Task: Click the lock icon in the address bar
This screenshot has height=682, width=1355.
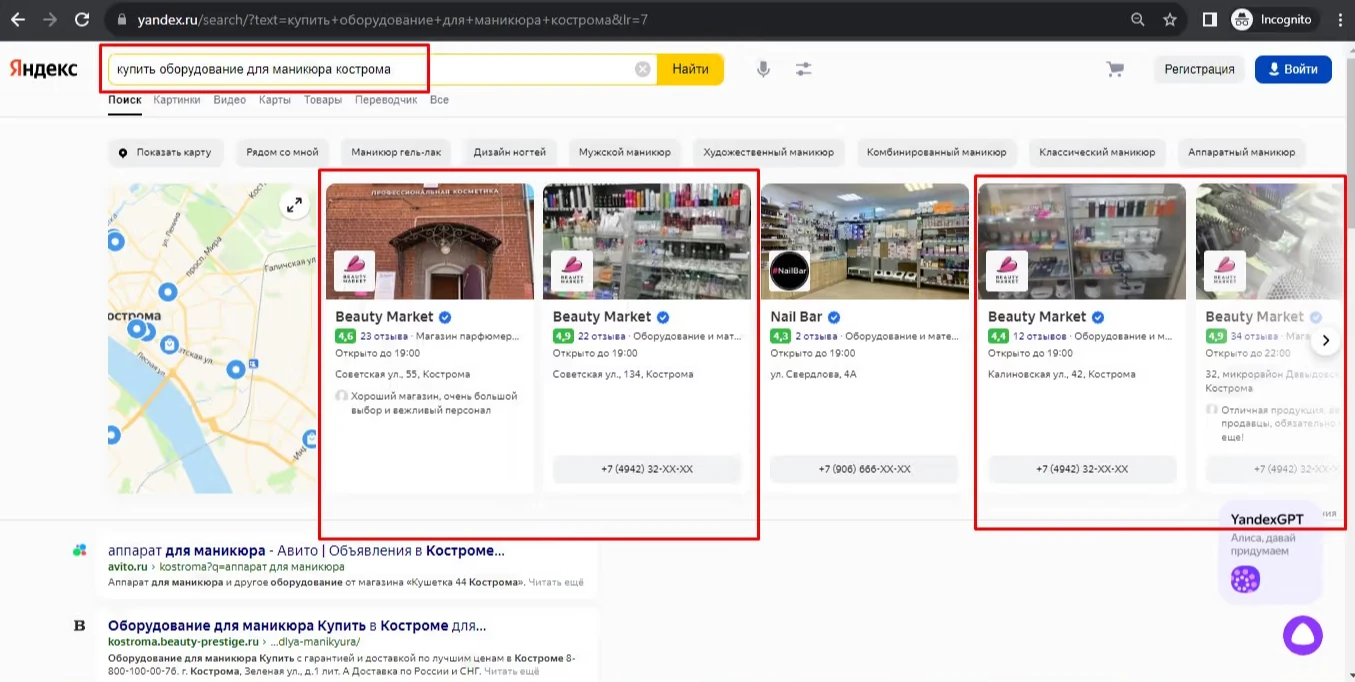Action: (x=121, y=19)
